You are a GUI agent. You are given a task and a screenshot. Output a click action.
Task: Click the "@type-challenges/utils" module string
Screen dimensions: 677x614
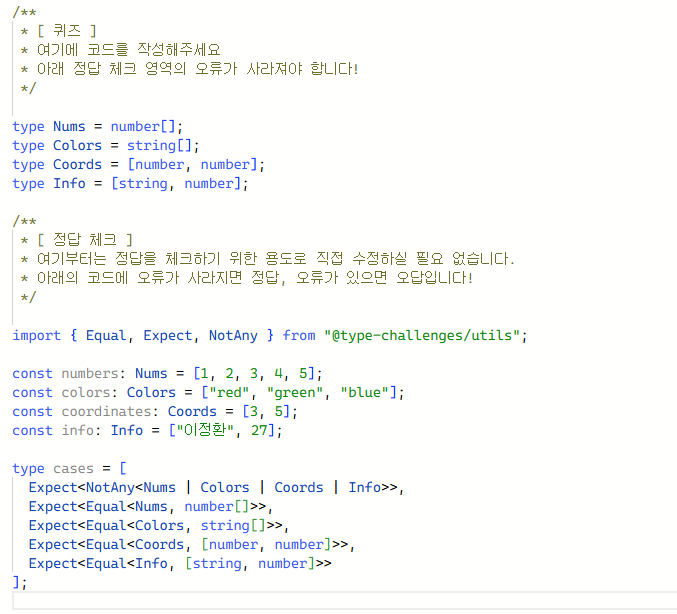pos(422,335)
